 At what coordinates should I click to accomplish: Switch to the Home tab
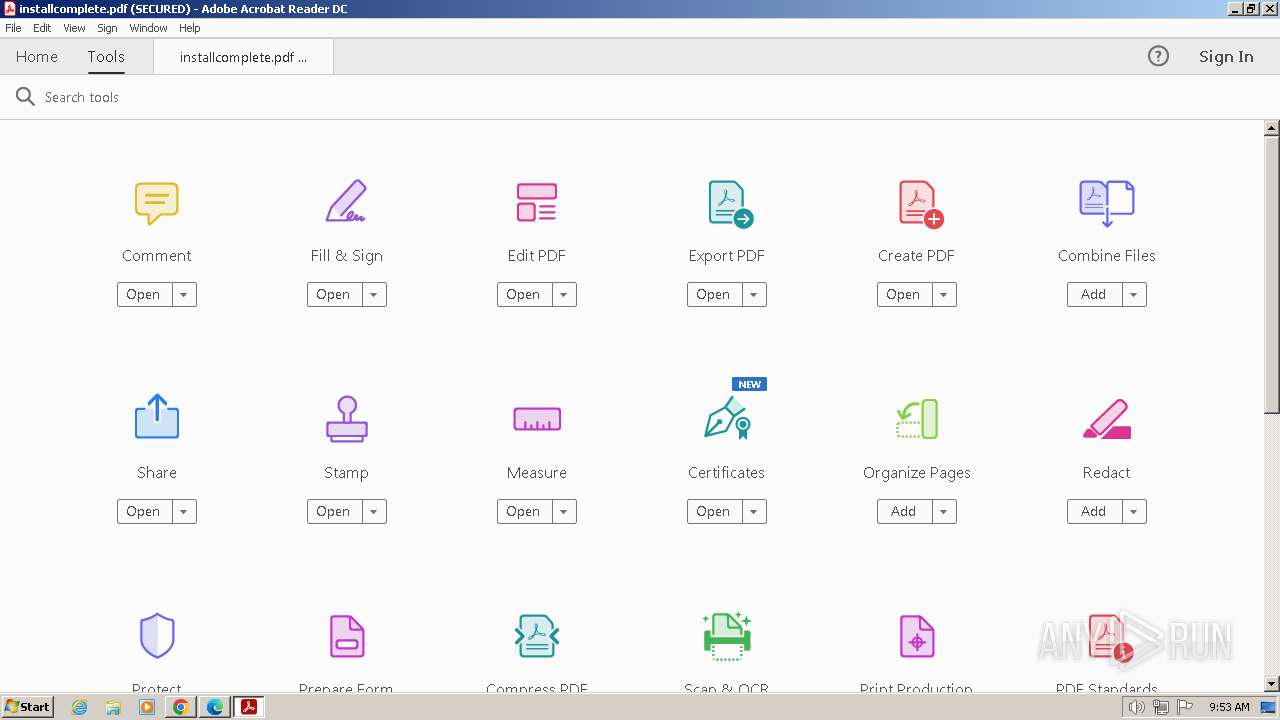(37, 56)
